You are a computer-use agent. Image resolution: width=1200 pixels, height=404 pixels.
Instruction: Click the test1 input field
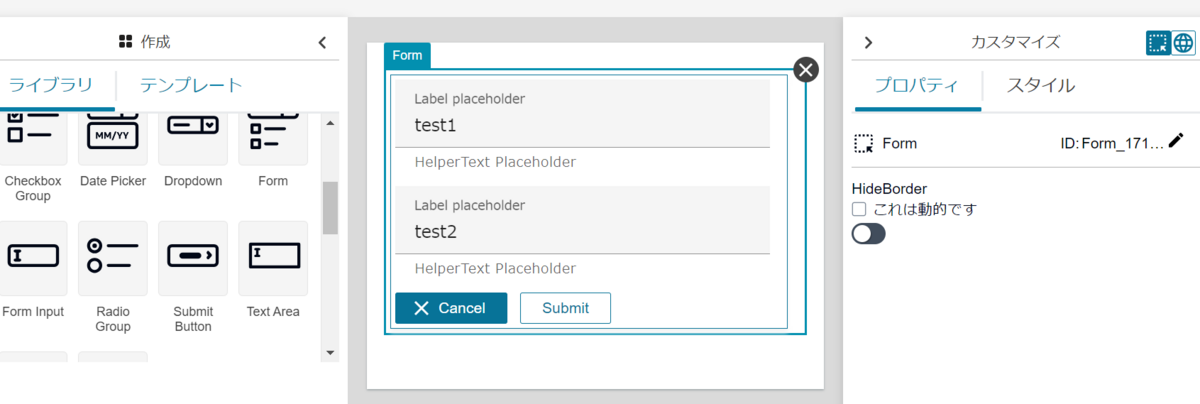(582, 114)
